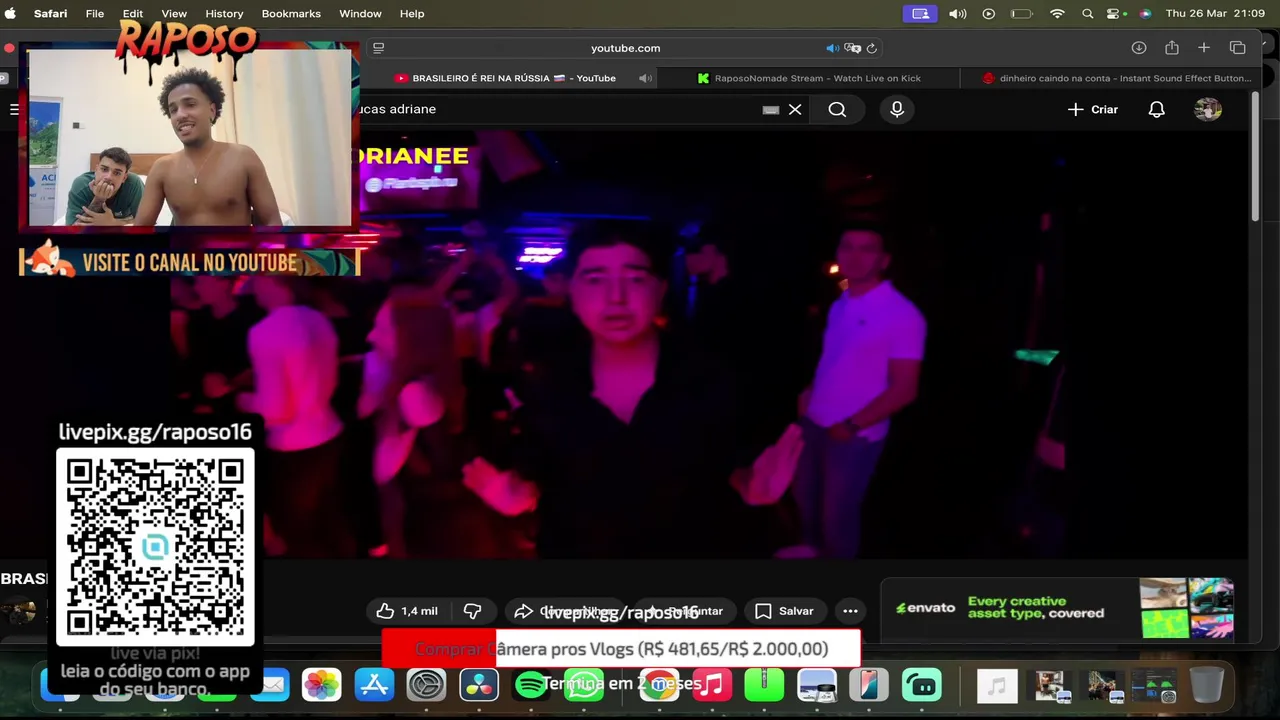Open Mail from the Dock
1280x720 pixels.
pyautogui.click(x=272, y=685)
